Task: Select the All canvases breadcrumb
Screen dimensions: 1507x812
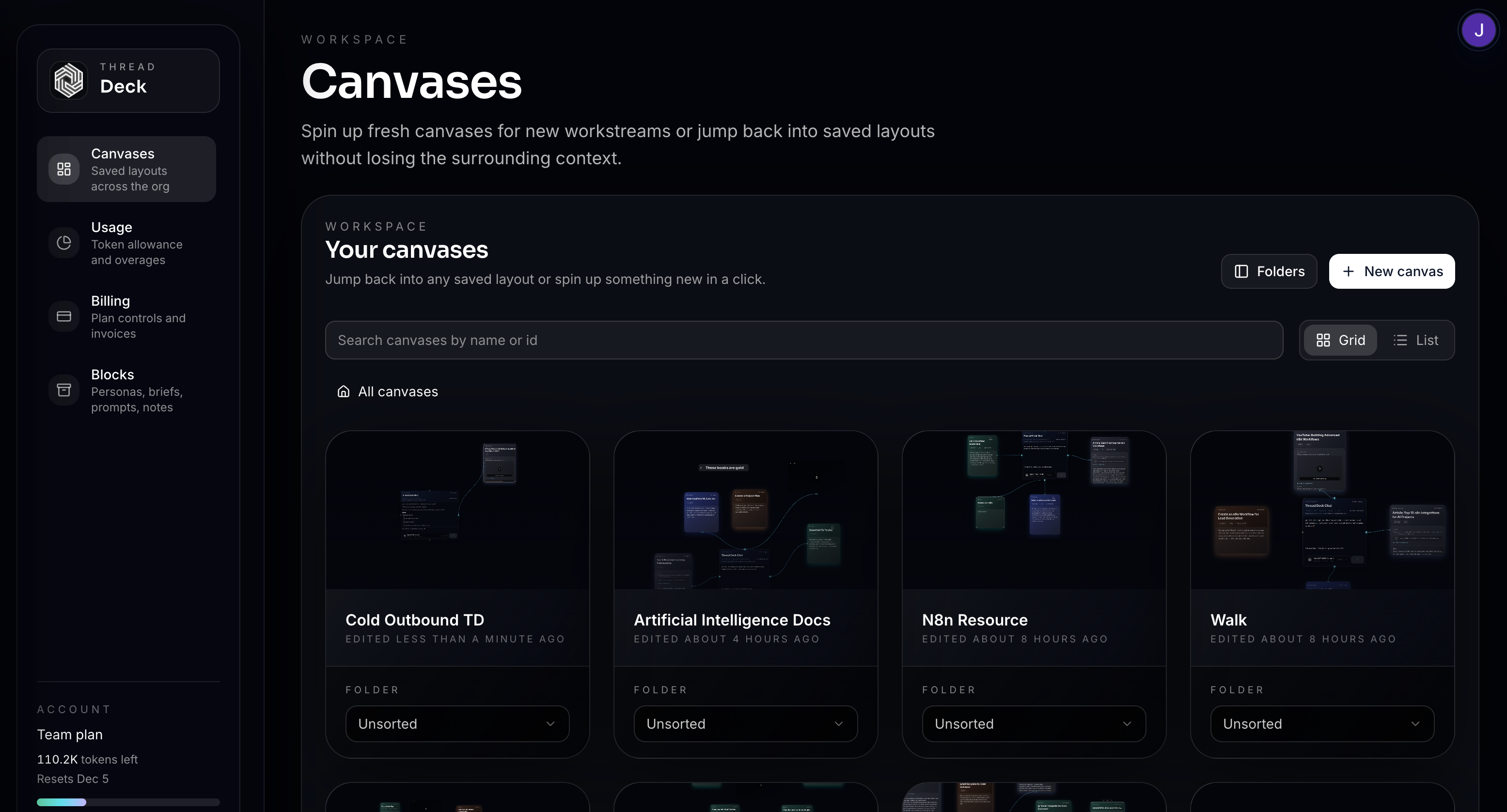Action: [x=387, y=391]
